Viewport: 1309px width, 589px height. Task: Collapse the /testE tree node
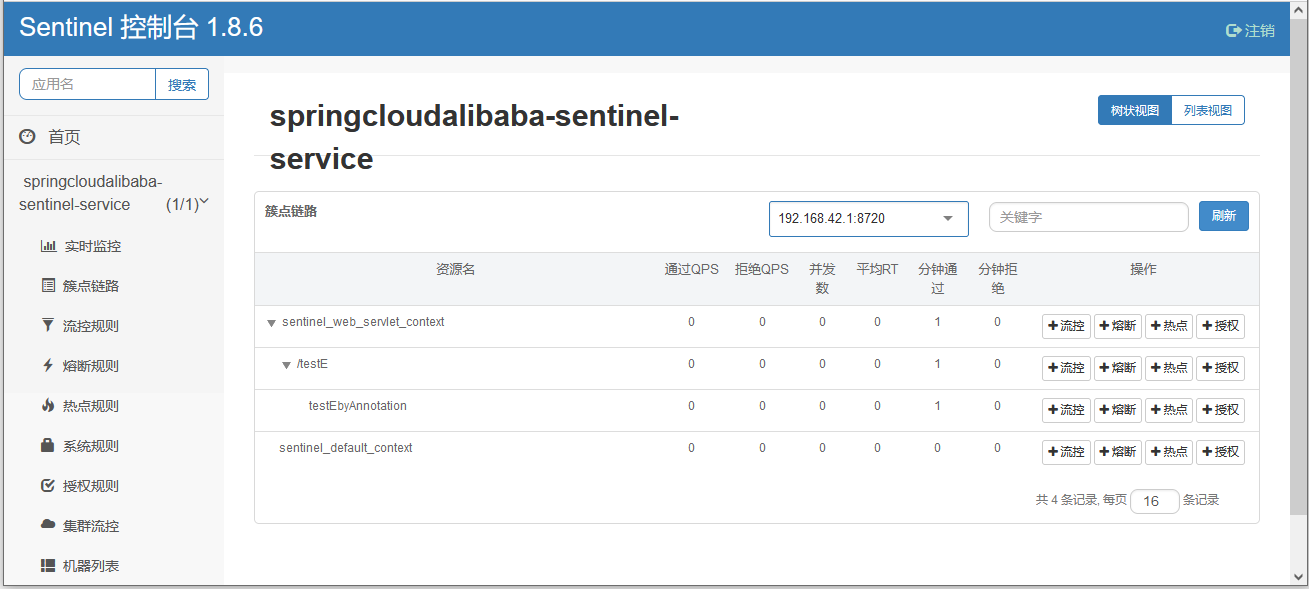286,365
